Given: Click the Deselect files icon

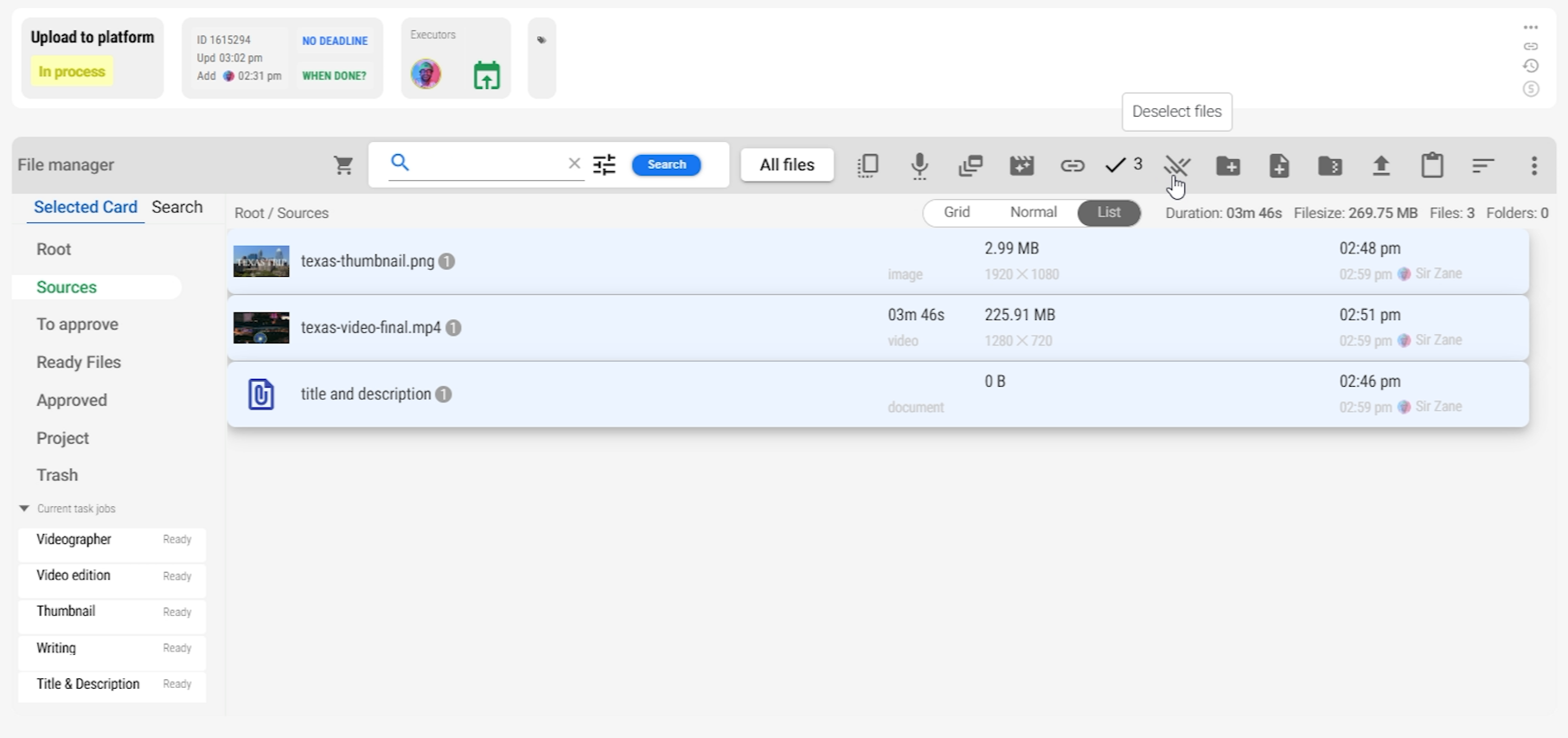Looking at the screenshot, I should pyautogui.click(x=1176, y=165).
